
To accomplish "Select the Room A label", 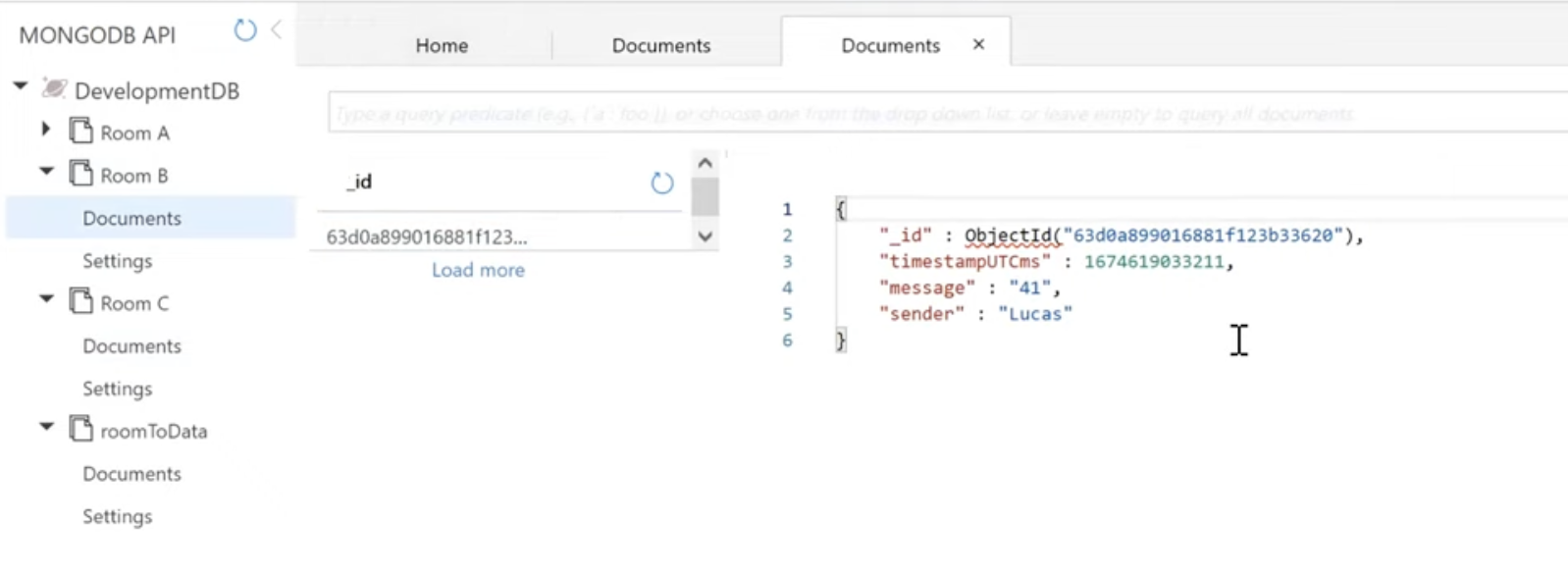I will pyautogui.click(x=134, y=132).
